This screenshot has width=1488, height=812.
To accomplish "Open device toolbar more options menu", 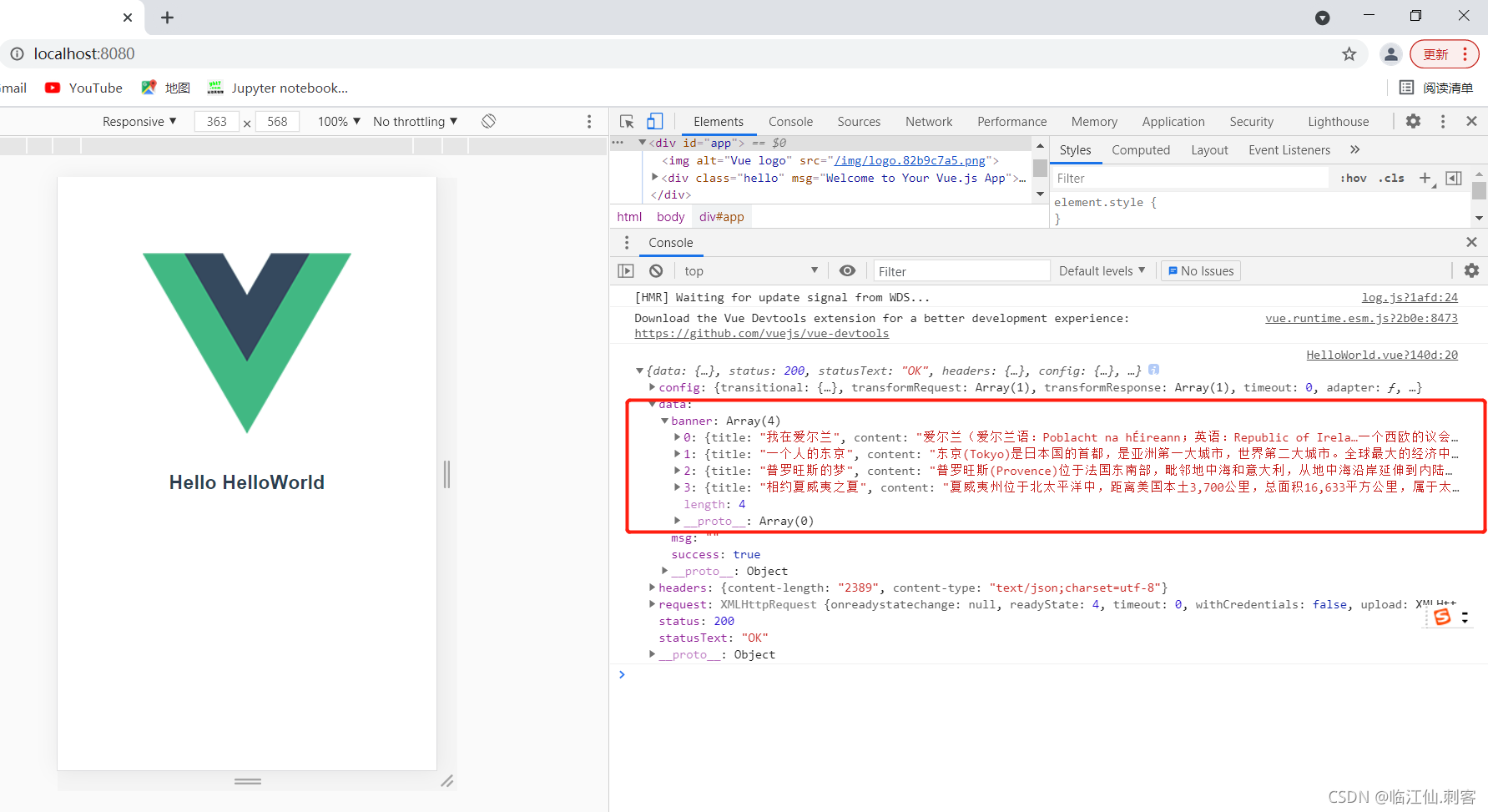I will (x=589, y=121).
